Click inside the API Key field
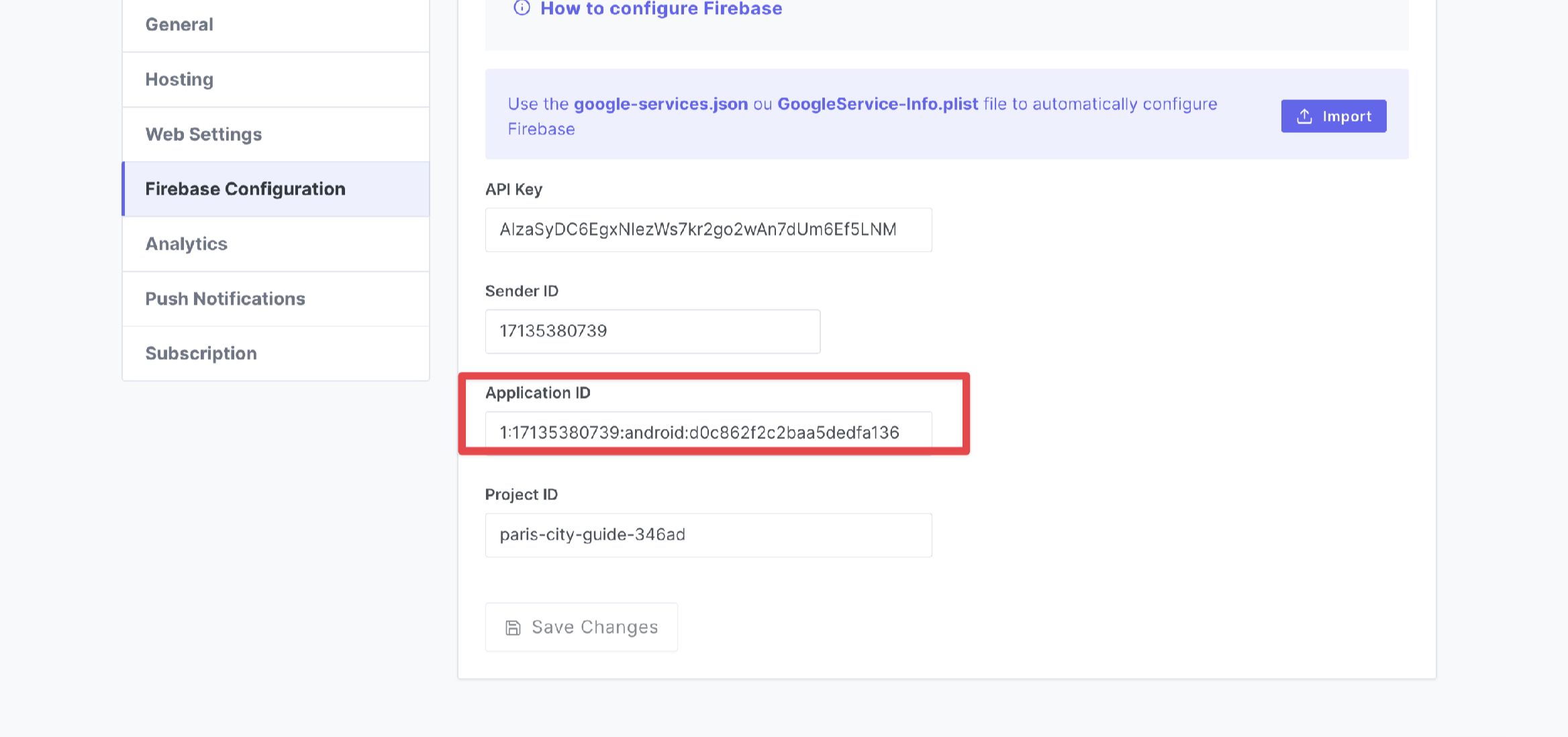The image size is (1568, 737). tap(708, 230)
